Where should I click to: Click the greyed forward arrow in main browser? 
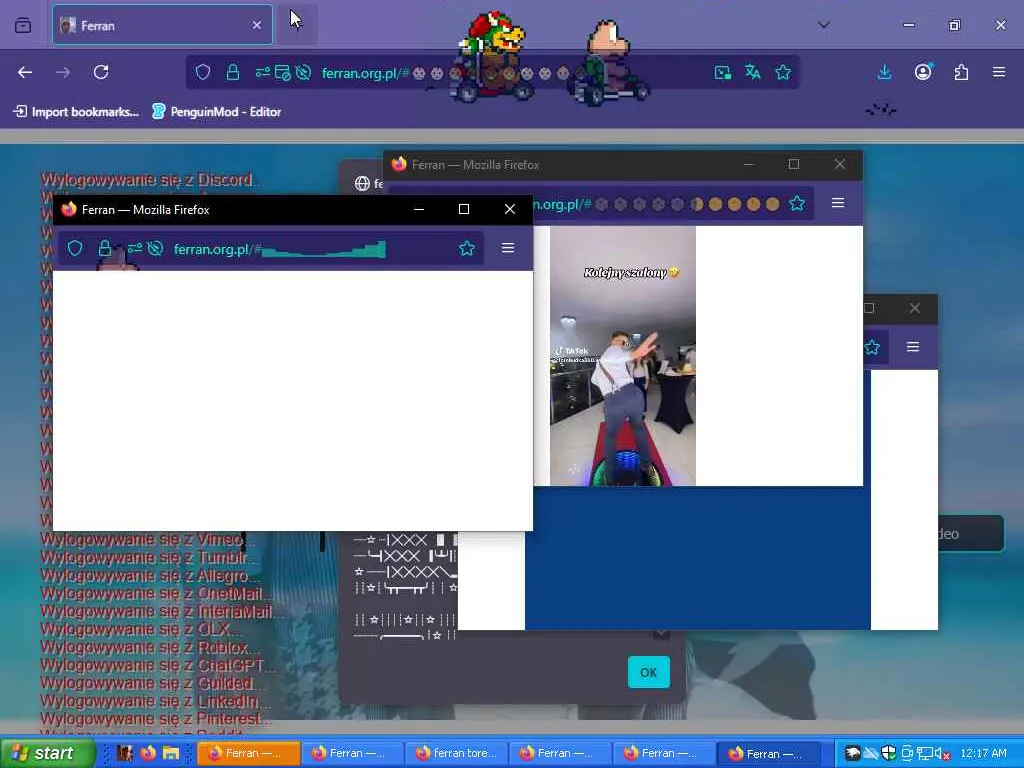click(63, 72)
